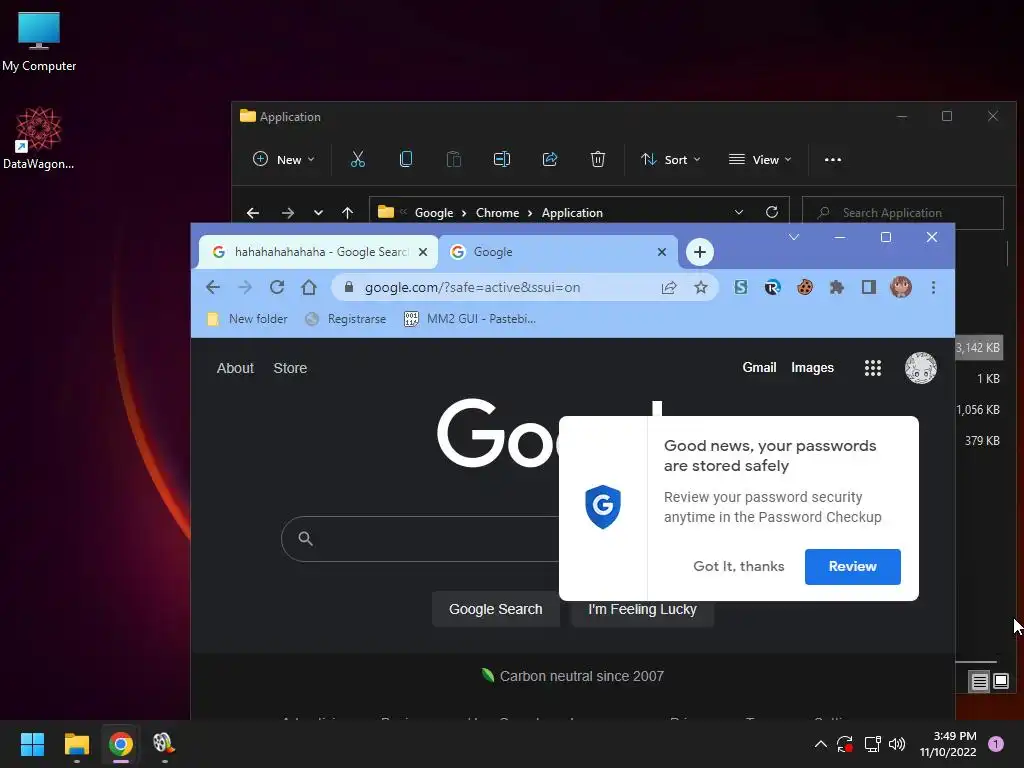
Task: Open the cookie extension icon
Action: click(x=805, y=287)
